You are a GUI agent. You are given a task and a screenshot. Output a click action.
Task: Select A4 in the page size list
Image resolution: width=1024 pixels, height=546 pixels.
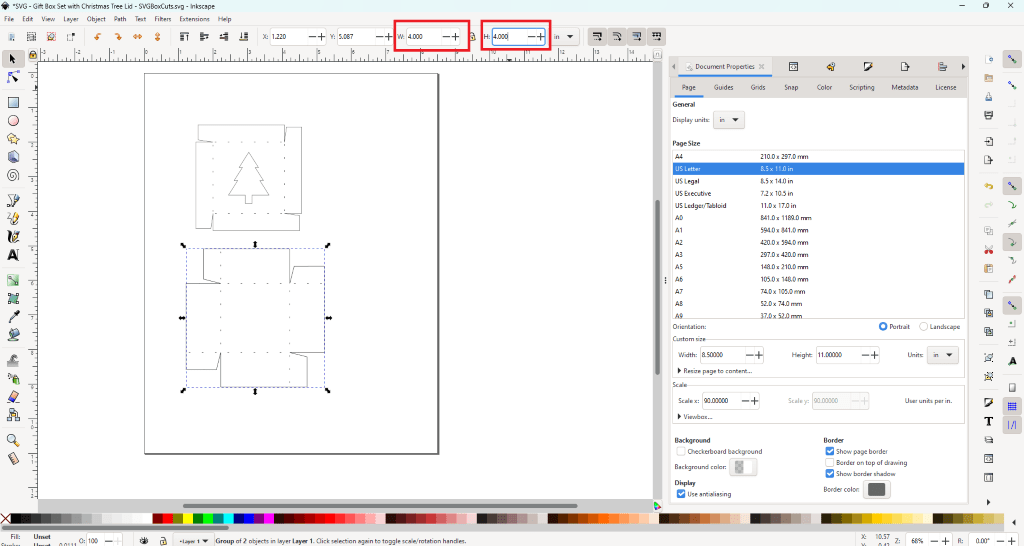[x=679, y=157]
